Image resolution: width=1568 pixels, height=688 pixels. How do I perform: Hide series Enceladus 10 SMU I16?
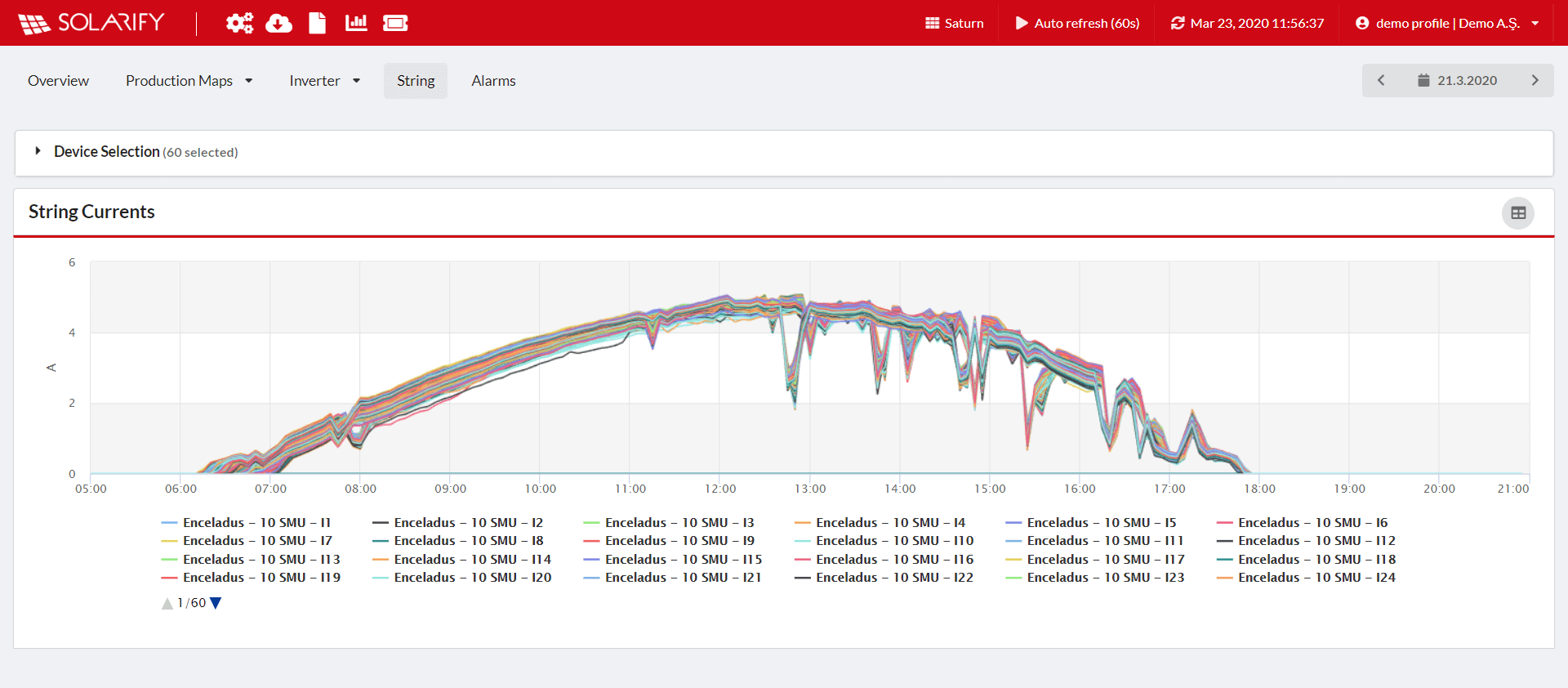click(x=884, y=560)
